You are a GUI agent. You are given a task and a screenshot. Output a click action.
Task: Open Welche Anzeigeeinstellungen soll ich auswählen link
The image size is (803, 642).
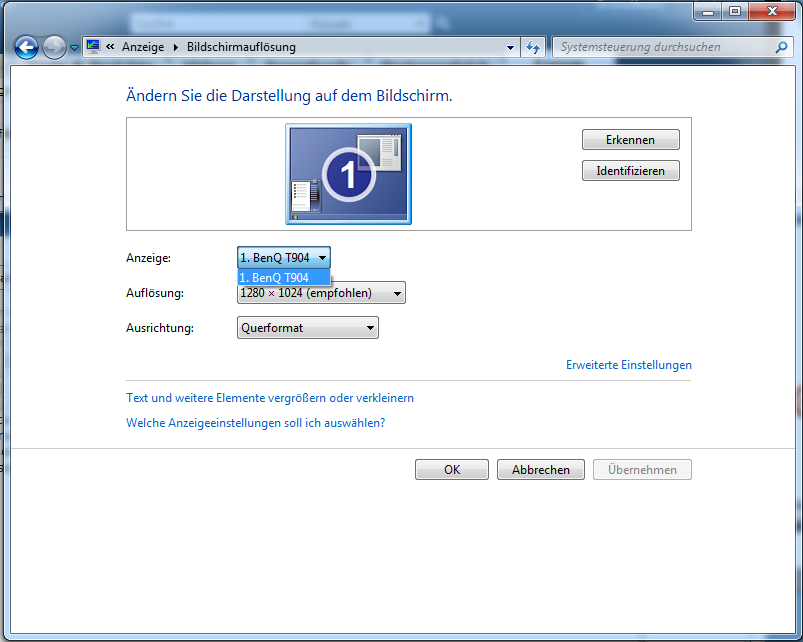click(x=256, y=423)
